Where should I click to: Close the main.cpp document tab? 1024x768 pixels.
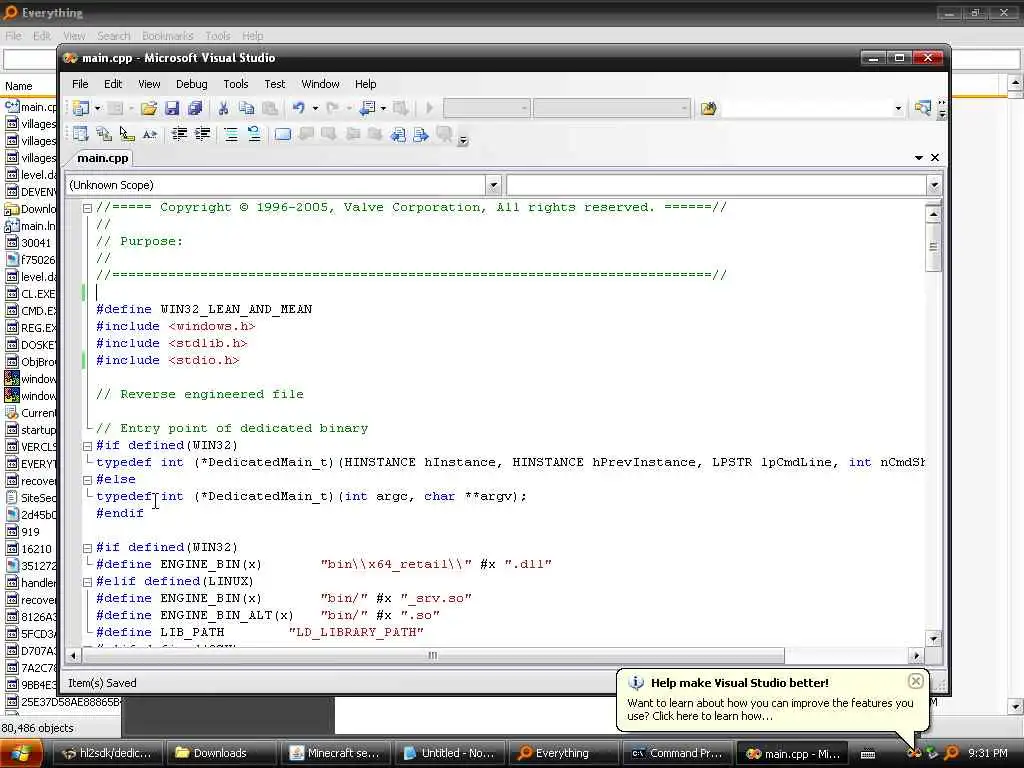935,158
